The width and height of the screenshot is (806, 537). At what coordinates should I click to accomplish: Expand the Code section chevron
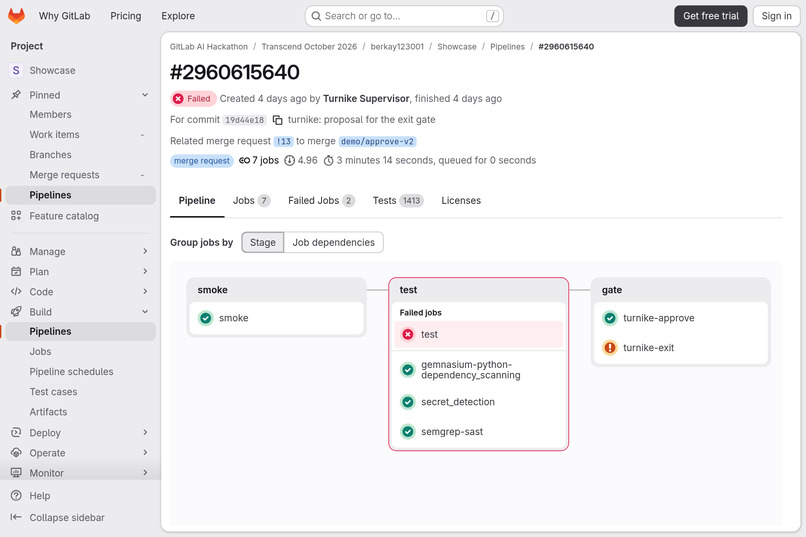(x=145, y=291)
